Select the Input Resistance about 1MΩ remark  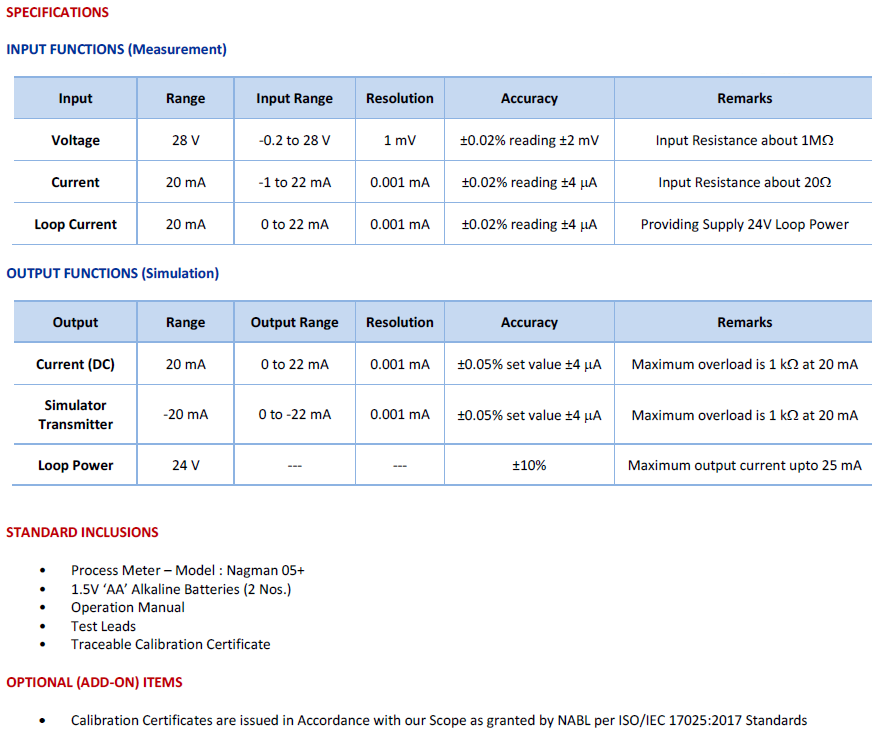pos(744,140)
